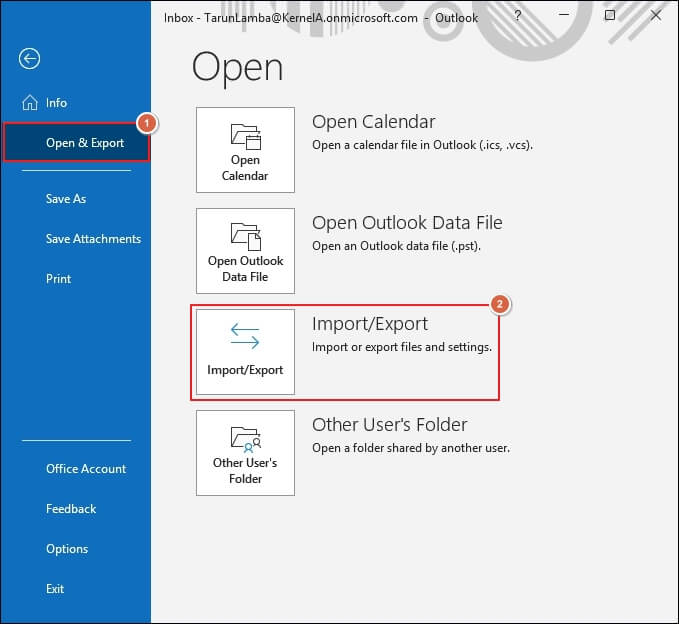
Task: Click the Import/Export heading text
Action: point(370,323)
